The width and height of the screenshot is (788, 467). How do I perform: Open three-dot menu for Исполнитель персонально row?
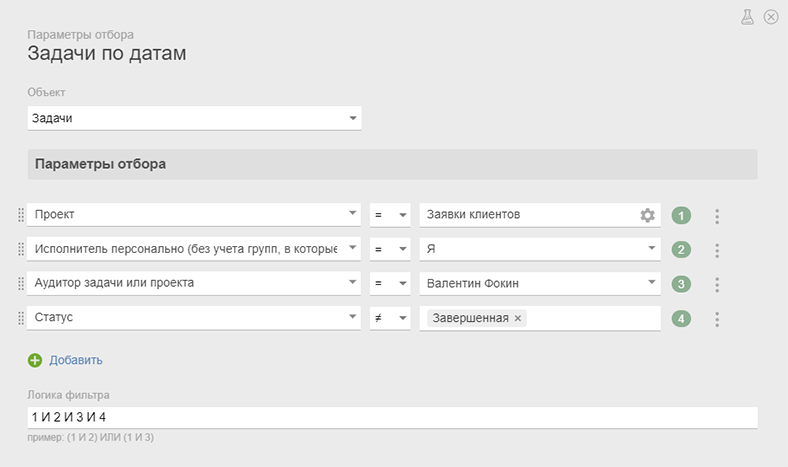pyautogui.click(x=716, y=250)
